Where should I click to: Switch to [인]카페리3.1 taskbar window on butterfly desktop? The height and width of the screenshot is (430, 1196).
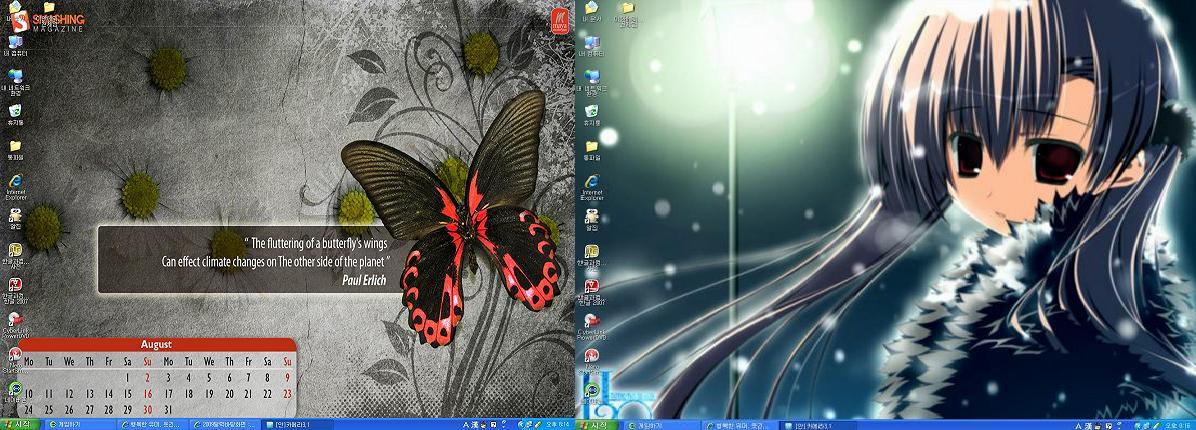coord(297,425)
